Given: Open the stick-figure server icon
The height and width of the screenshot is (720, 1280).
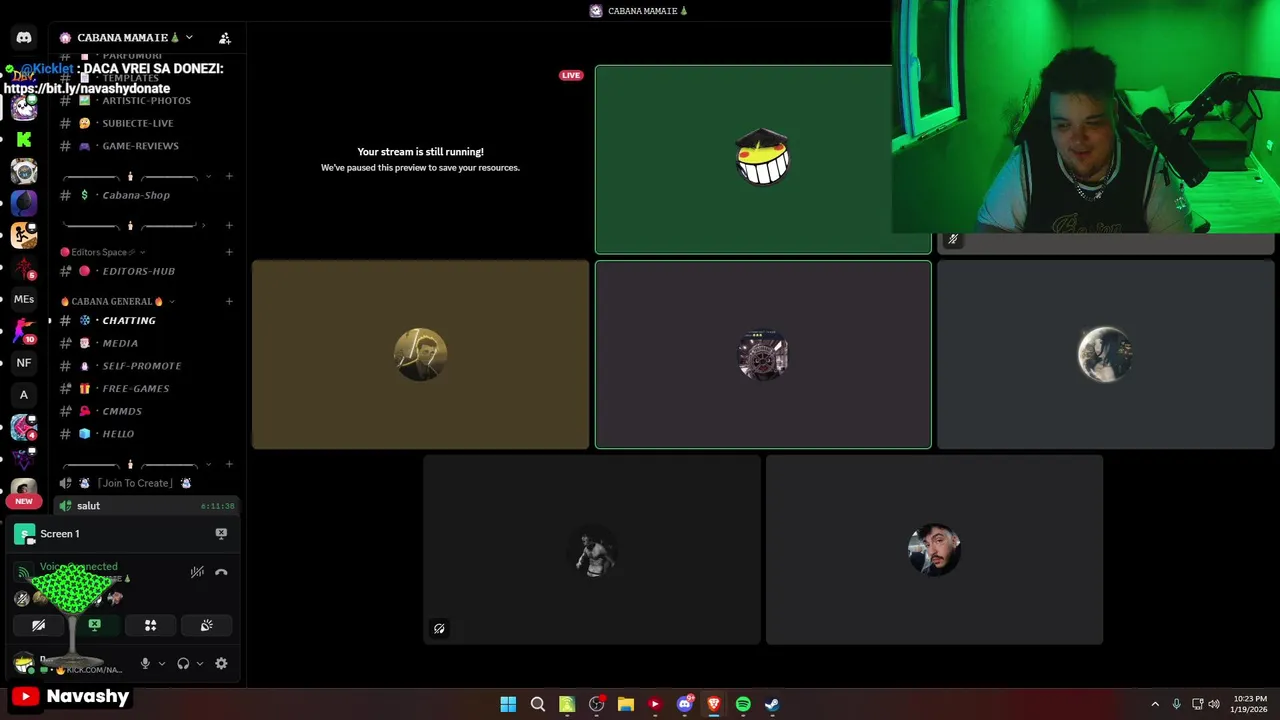Looking at the screenshot, I should [24, 235].
